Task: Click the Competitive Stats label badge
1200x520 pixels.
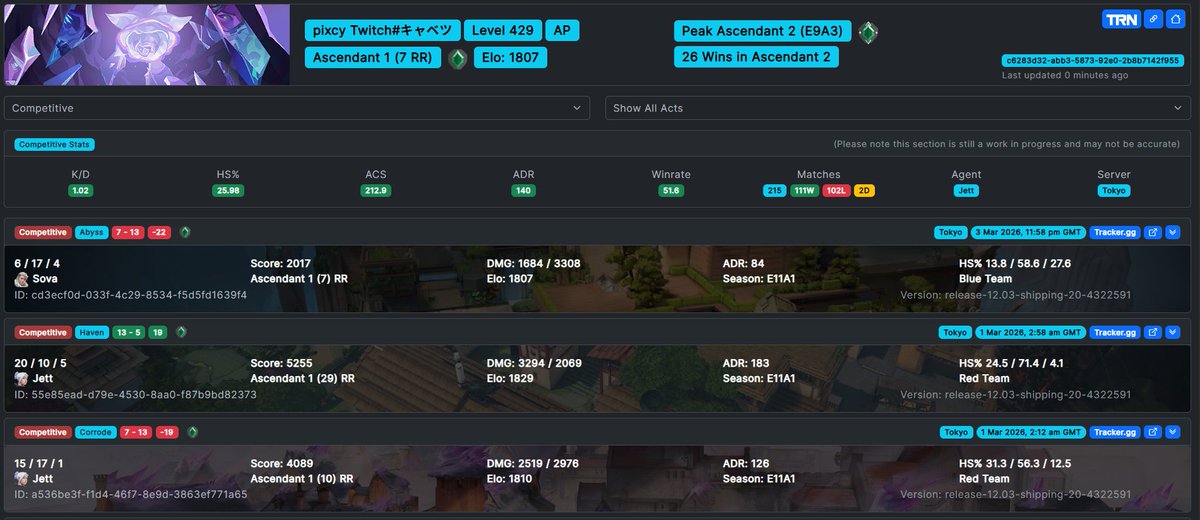Action: pos(54,144)
